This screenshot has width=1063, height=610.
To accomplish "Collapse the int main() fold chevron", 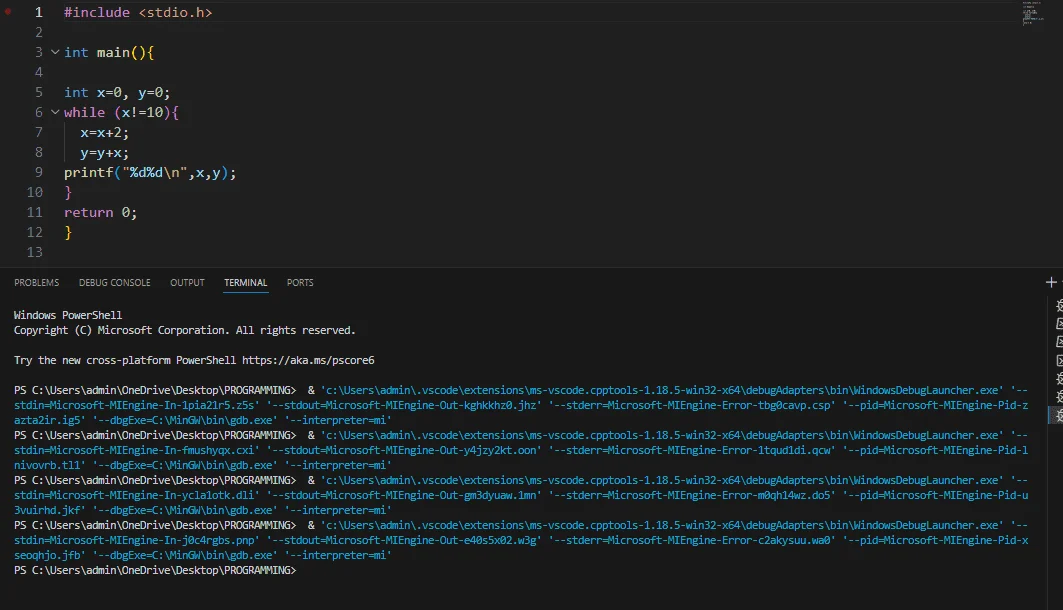I will [55, 52].
